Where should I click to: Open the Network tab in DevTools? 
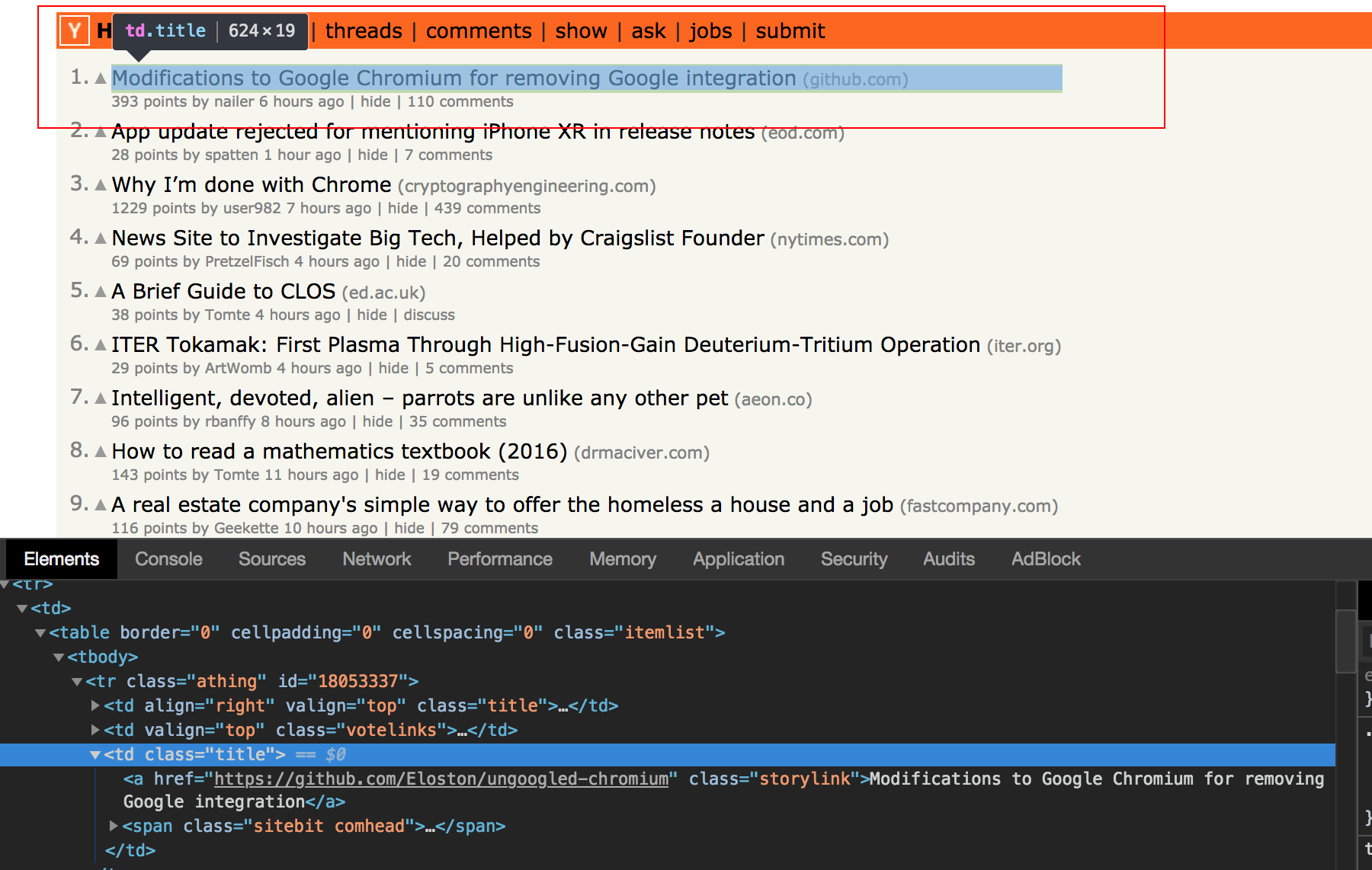point(377,559)
